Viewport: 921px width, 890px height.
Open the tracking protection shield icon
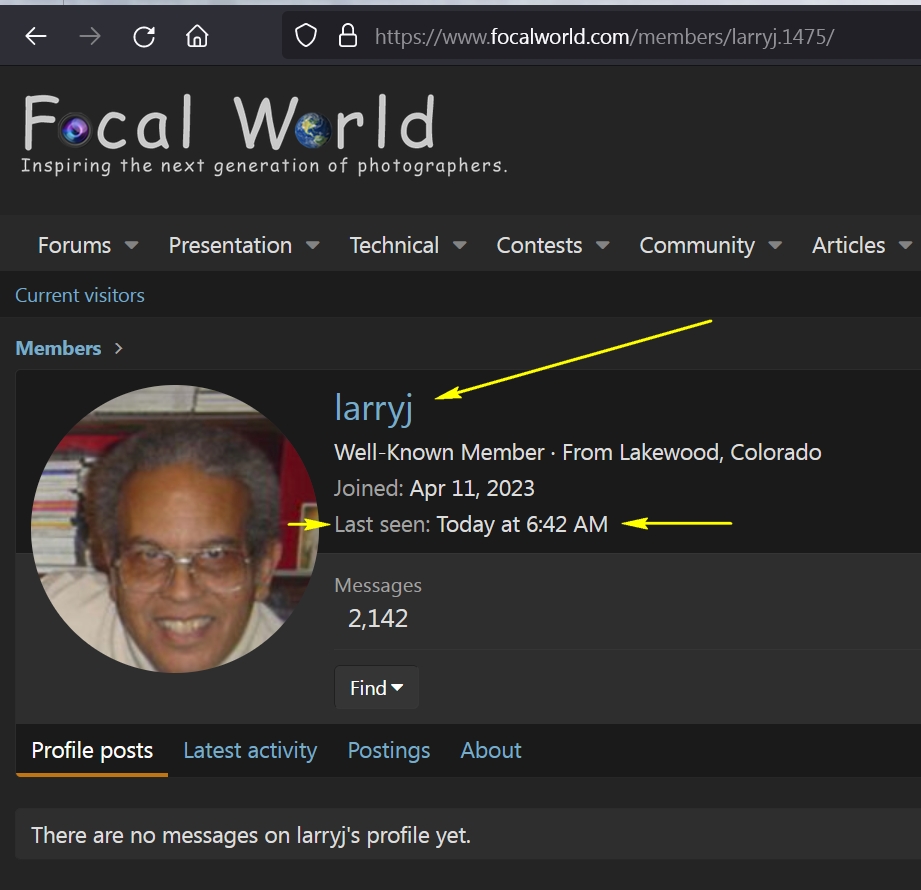tap(305, 36)
